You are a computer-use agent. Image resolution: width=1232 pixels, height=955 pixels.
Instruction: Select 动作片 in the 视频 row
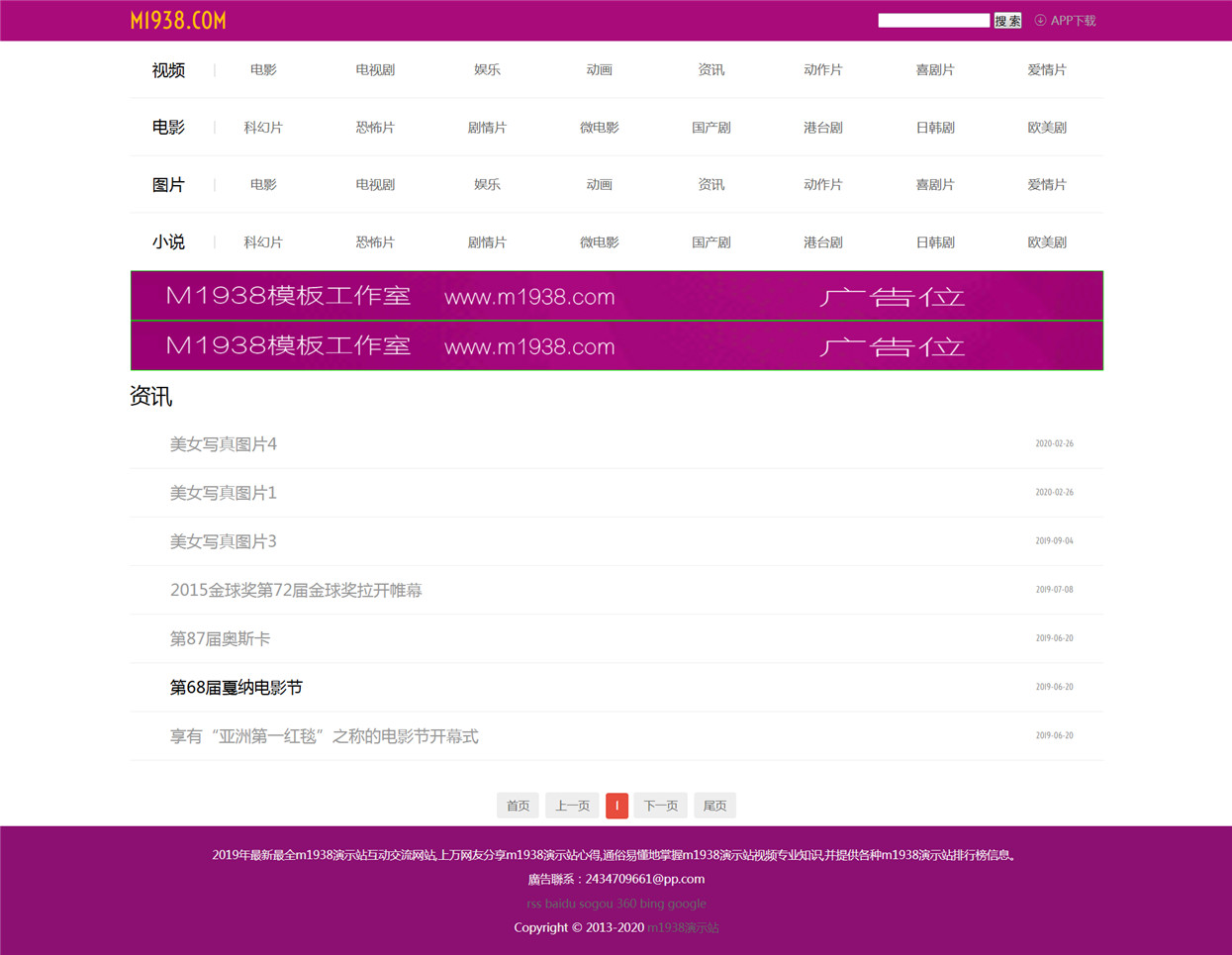coord(822,70)
